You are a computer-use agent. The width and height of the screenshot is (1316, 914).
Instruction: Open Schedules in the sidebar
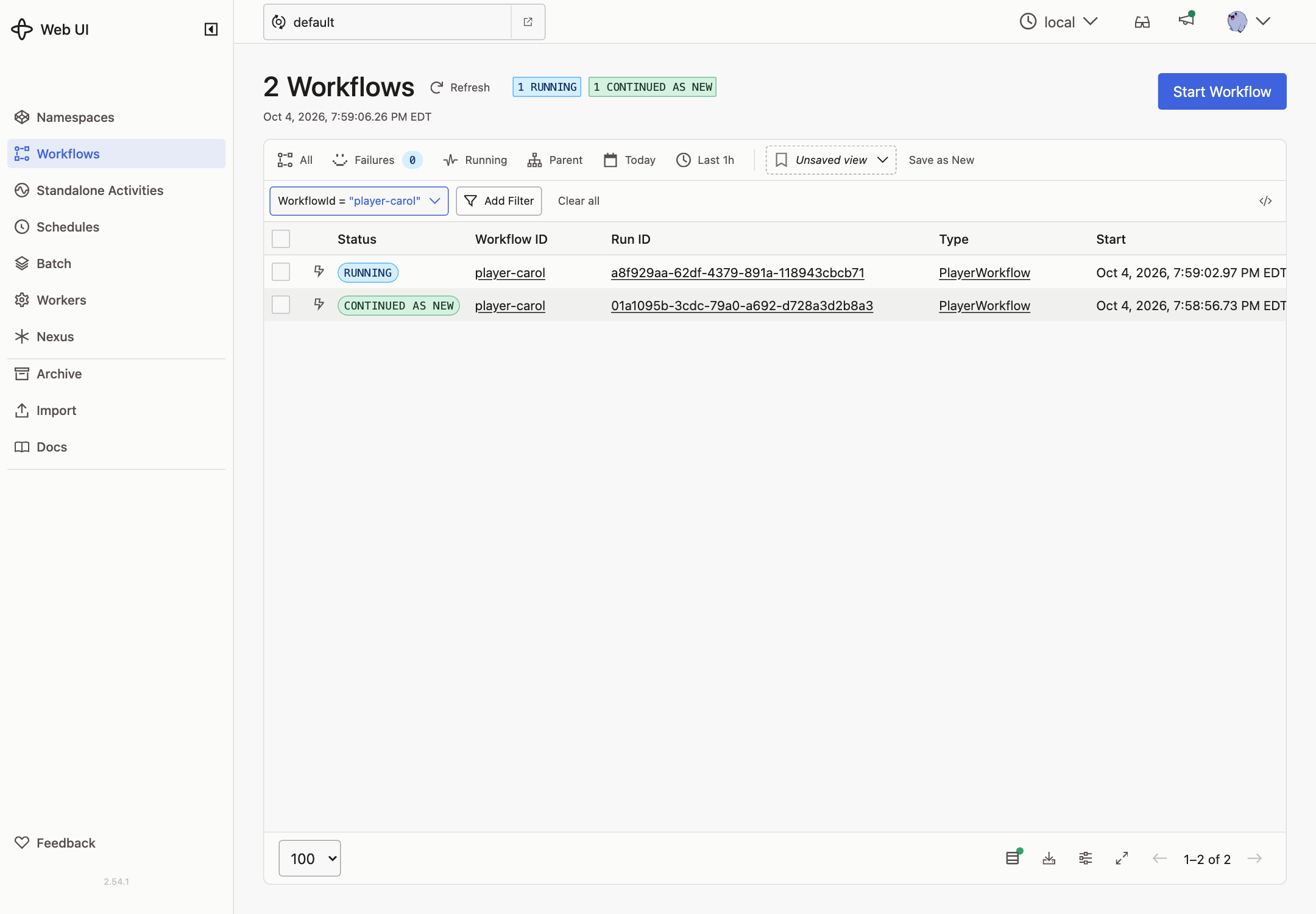click(x=116, y=227)
